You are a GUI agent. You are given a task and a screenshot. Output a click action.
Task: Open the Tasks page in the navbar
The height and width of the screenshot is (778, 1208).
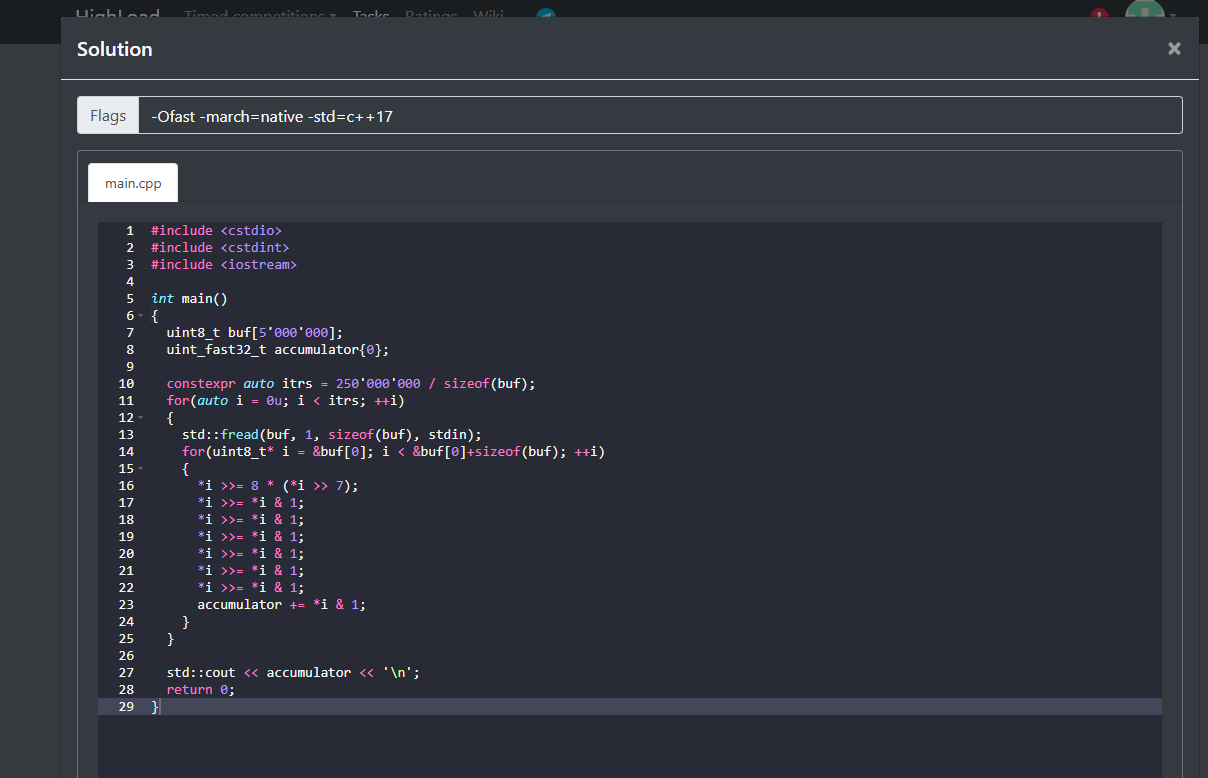point(371,15)
